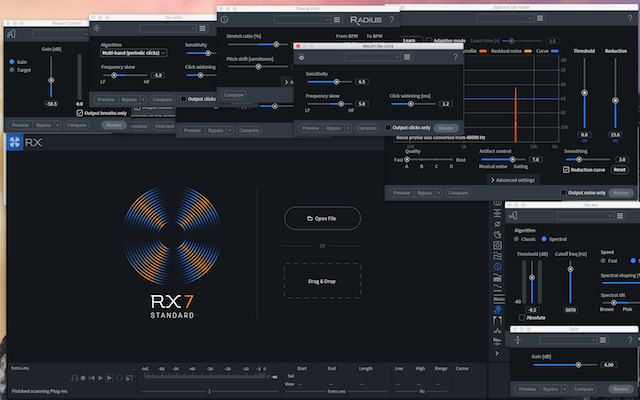The height and width of the screenshot is (400, 640).
Task: Open help in Spectral De-noise window
Action: [630, 18]
